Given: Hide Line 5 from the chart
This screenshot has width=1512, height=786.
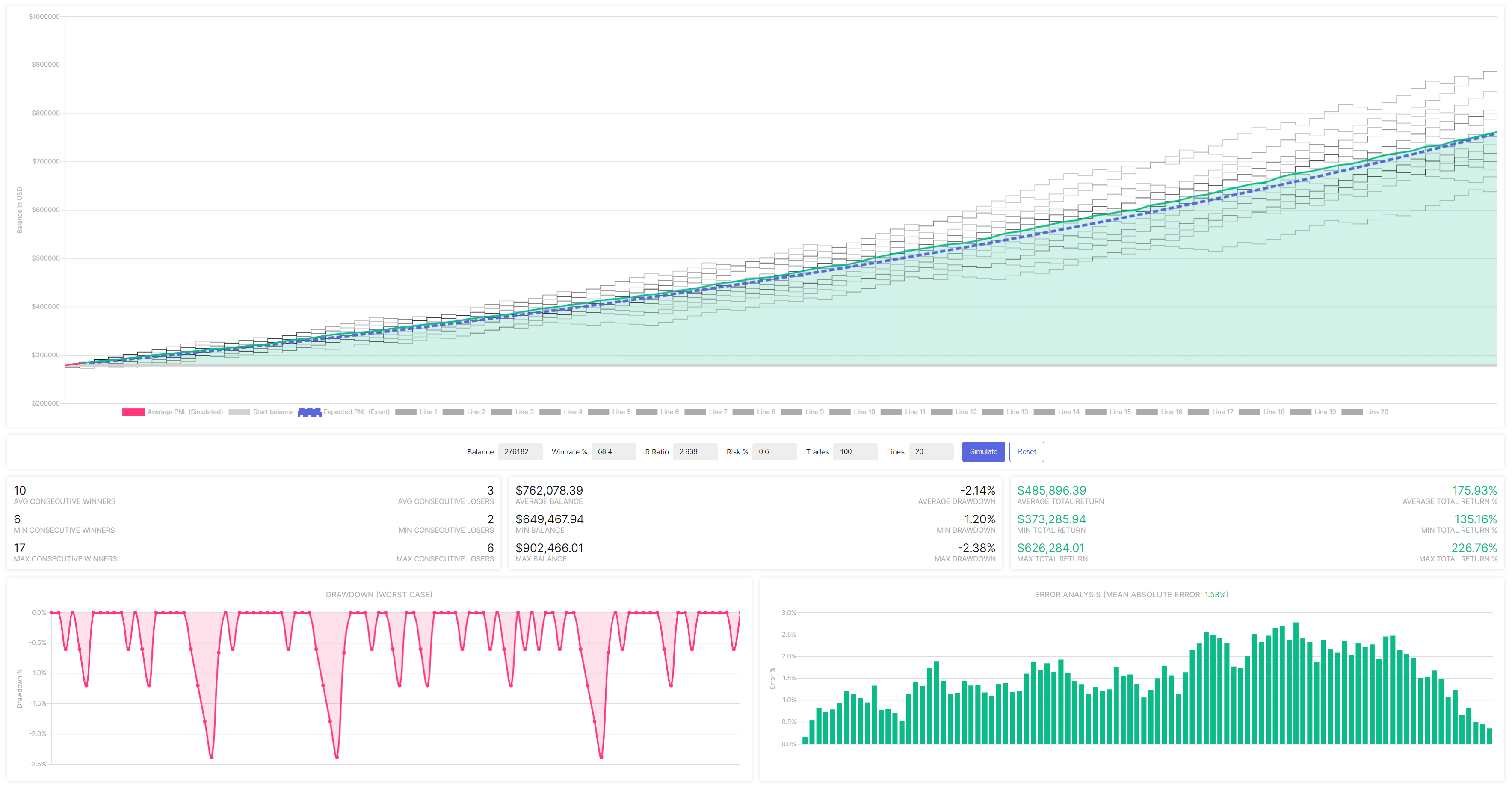Looking at the screenshot, I should pyautogui.click(x=609, y=412).
